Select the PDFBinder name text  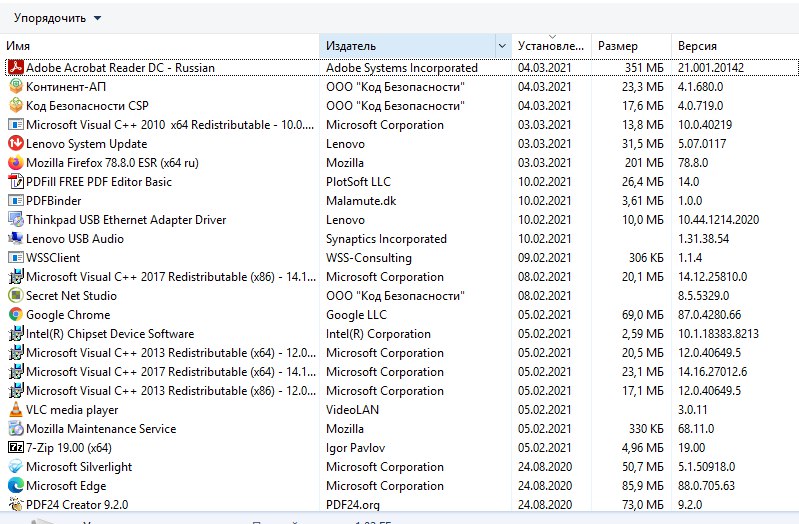54,201
